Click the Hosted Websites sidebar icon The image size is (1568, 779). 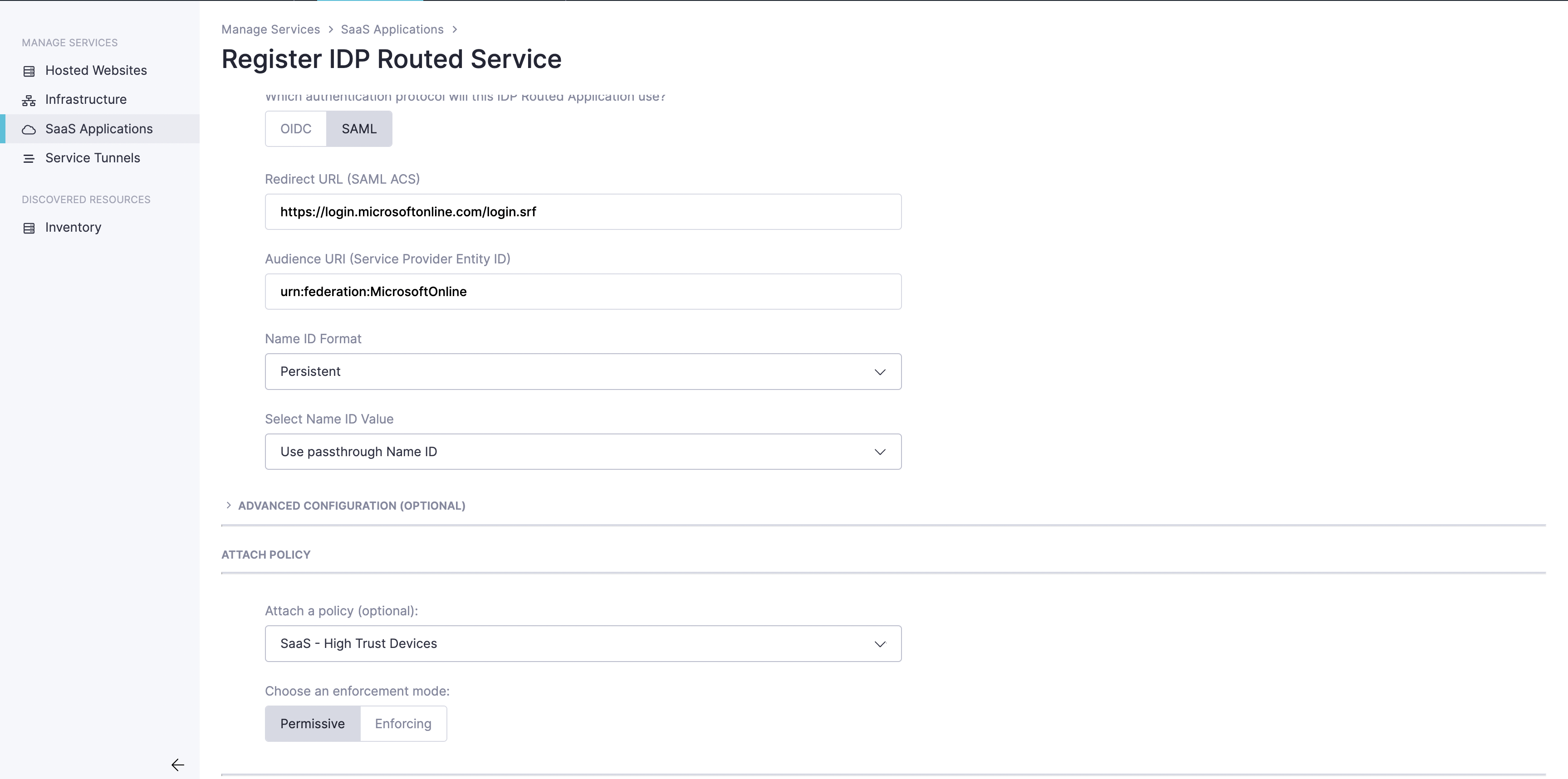(29, 71)
